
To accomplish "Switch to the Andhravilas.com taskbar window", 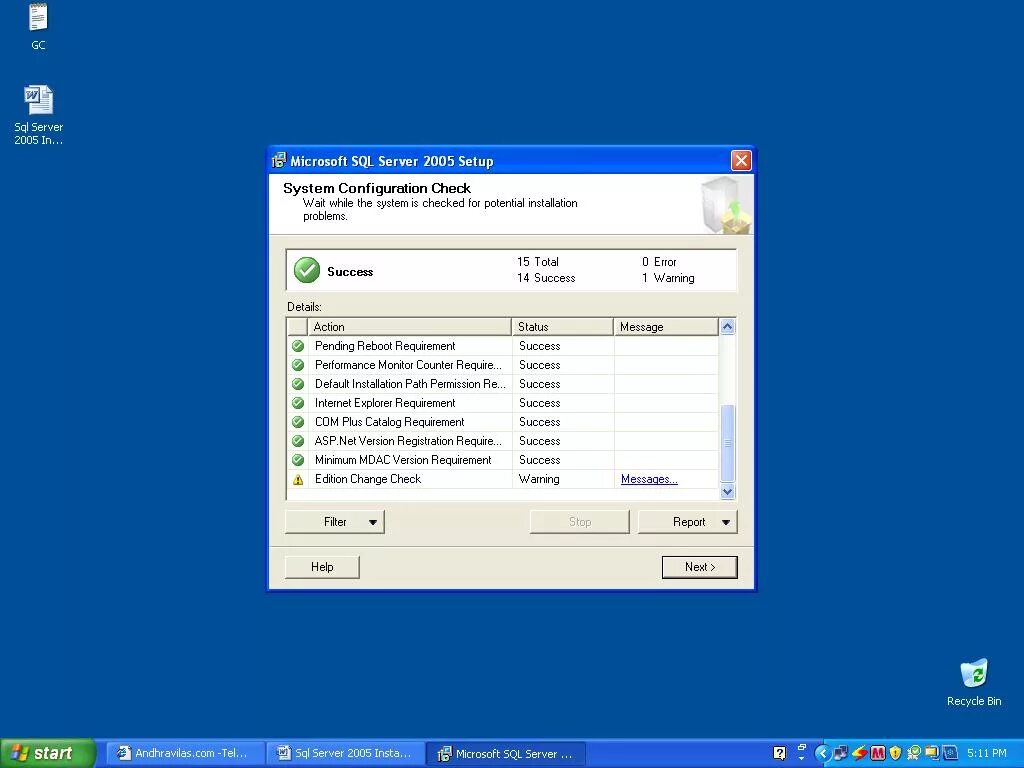I will (x=184, y=753).
